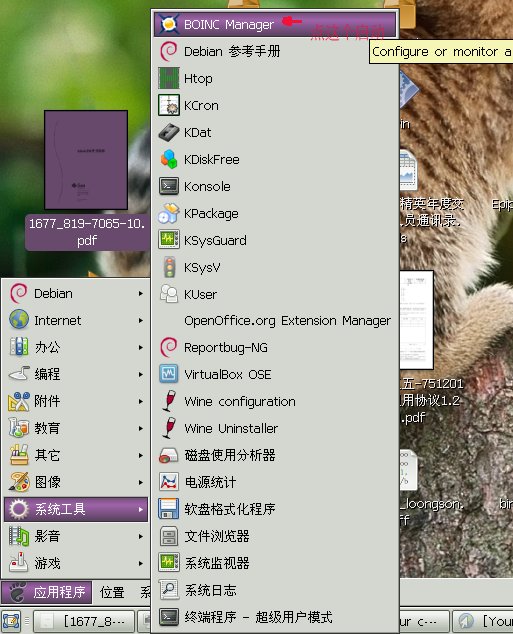The image size is (513, 634).
Task: Click the Debian 参考手册 swirl icon
Action: [x=169, y=51]
